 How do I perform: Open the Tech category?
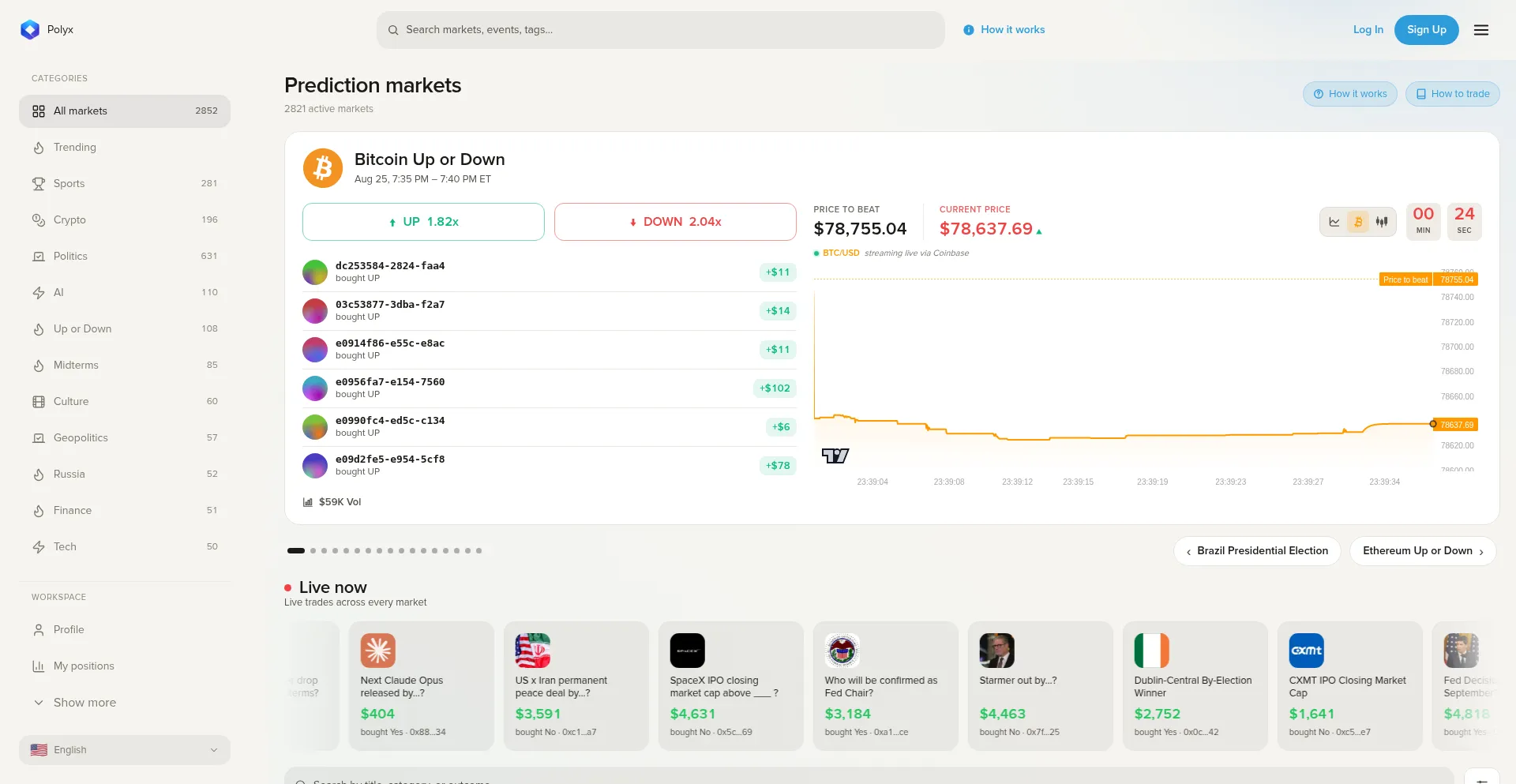click(125, 547)
